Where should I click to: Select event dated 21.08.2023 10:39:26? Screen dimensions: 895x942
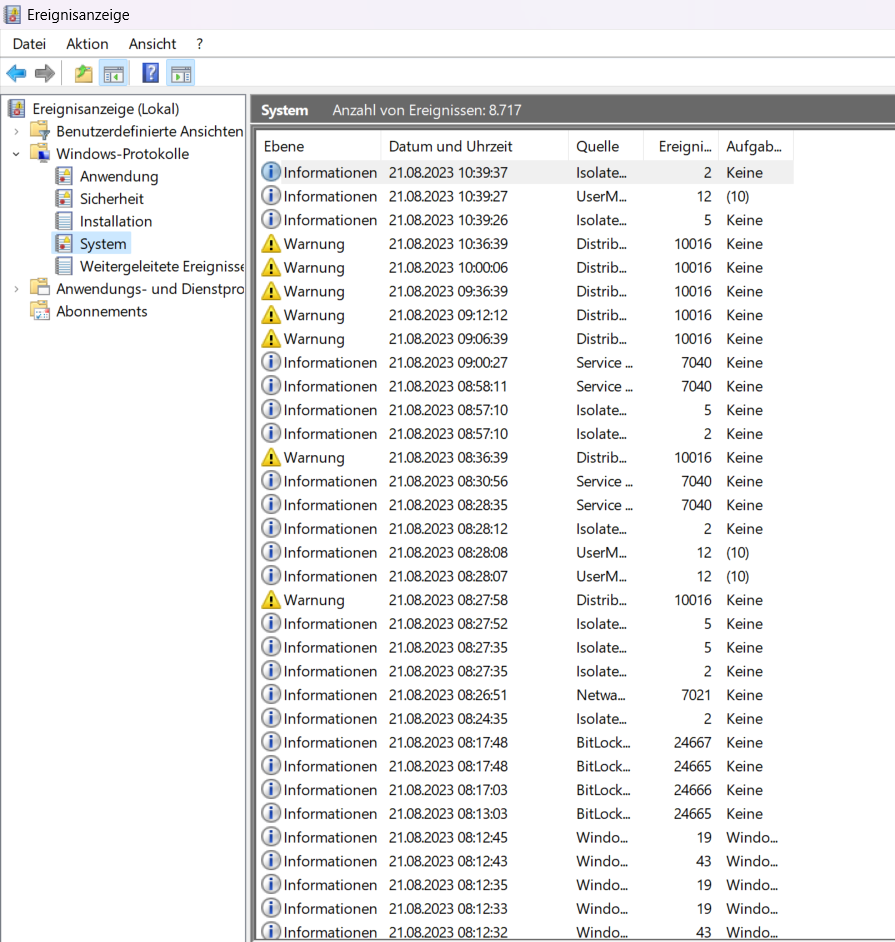tap(526, 220)
